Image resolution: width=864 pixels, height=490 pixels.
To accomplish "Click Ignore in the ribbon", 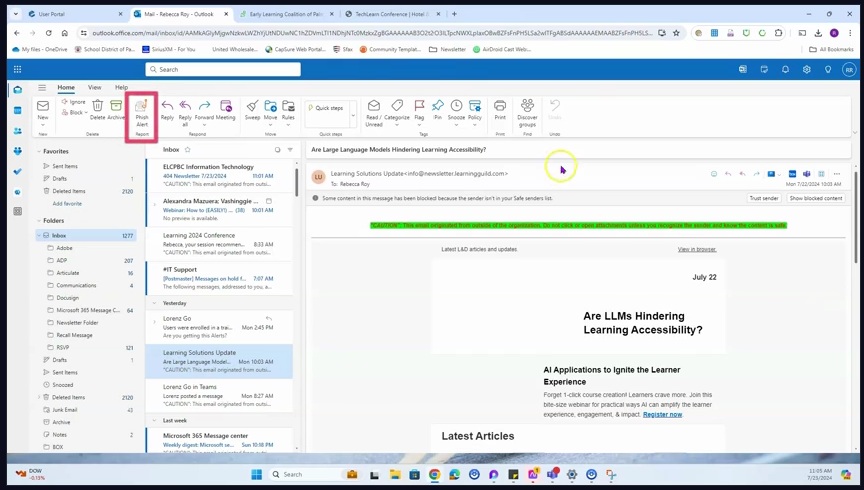I will [x=73, y=102].
